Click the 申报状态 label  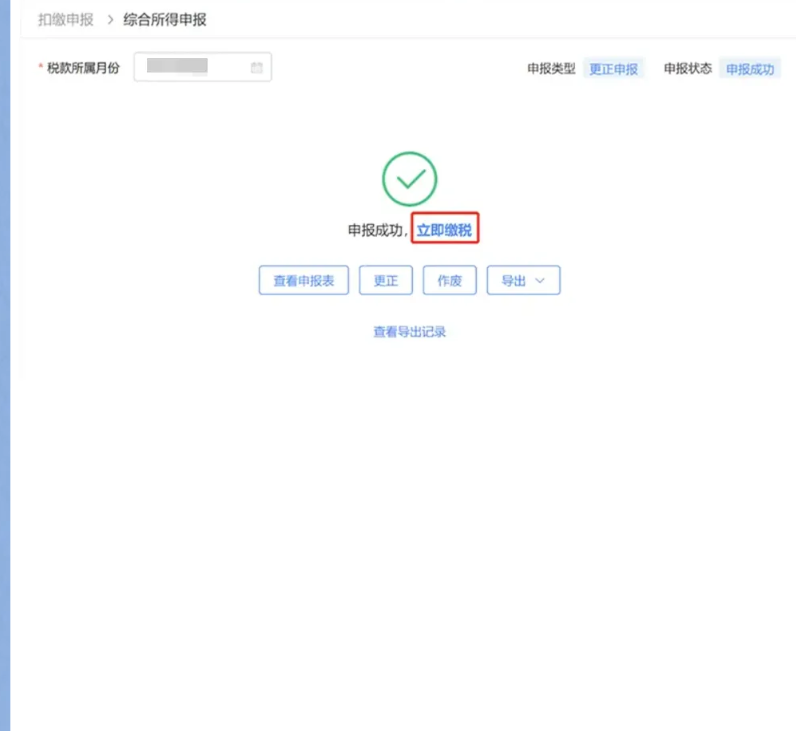click(688, 69)
